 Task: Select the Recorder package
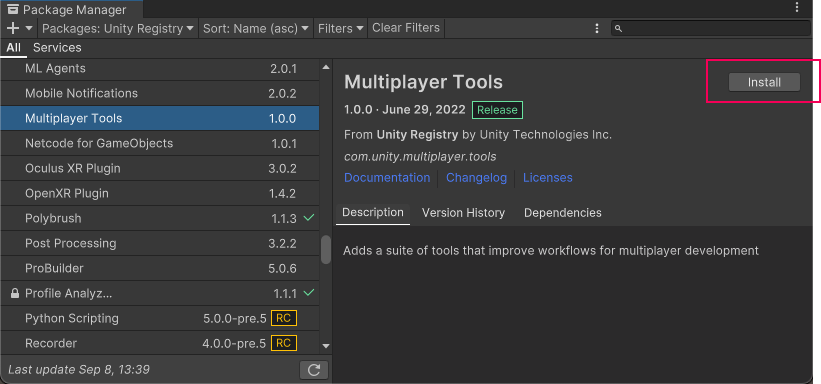click(x=160, y=343)
